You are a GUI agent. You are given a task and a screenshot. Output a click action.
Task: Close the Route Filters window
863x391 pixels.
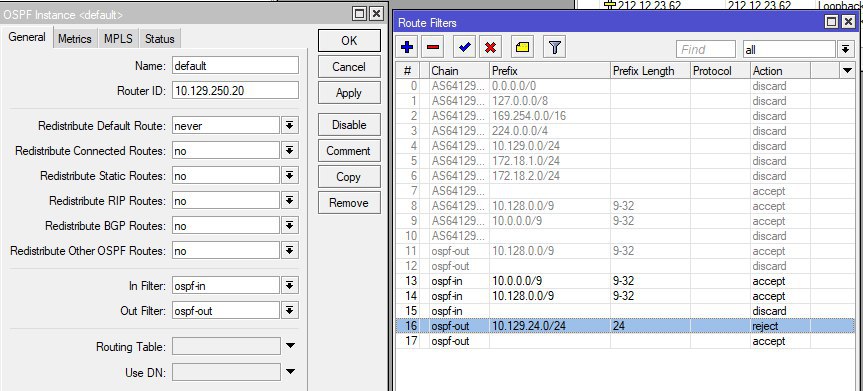(x=849, y=22)
